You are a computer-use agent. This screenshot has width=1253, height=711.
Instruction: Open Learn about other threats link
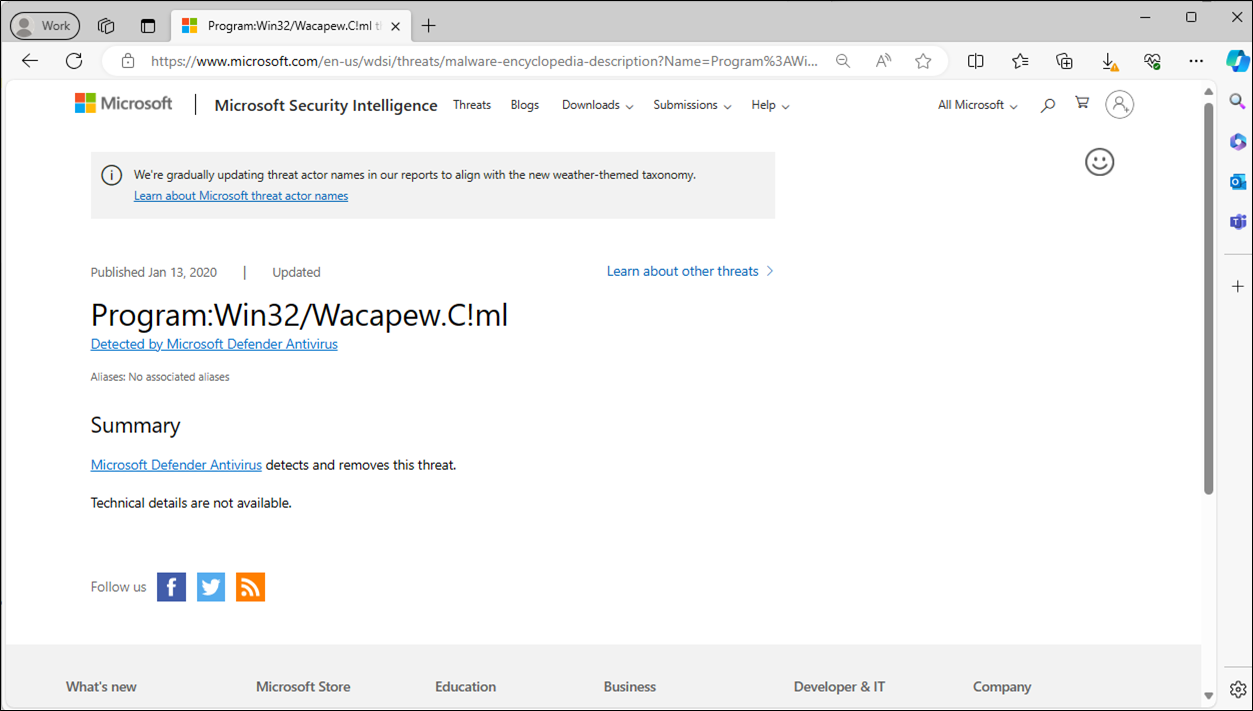click(690, 271)
